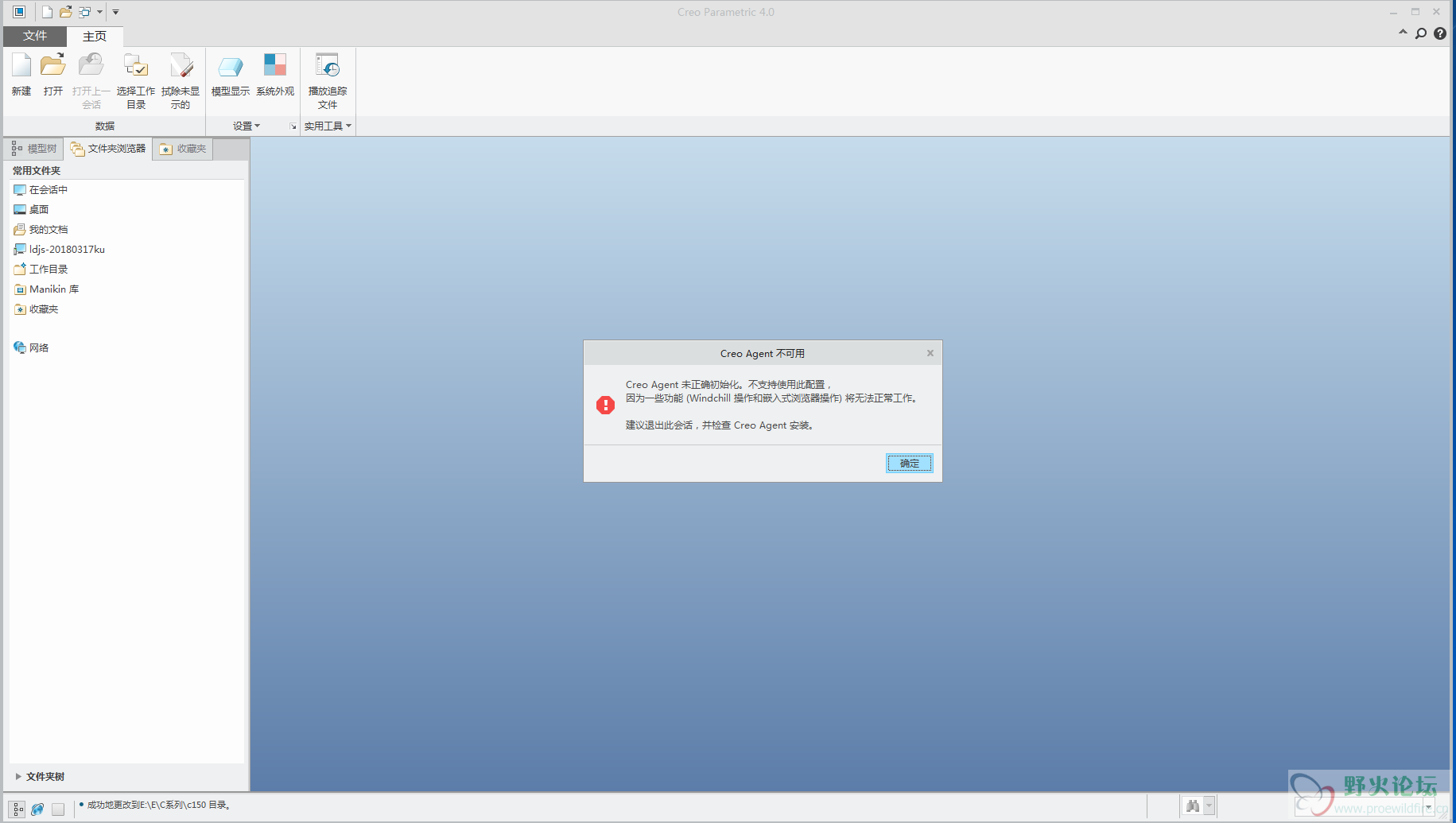This screenshot has height=823, width=1456.
Task: Open the selection filter combo box dropdown
Action: coord(1428,808)
